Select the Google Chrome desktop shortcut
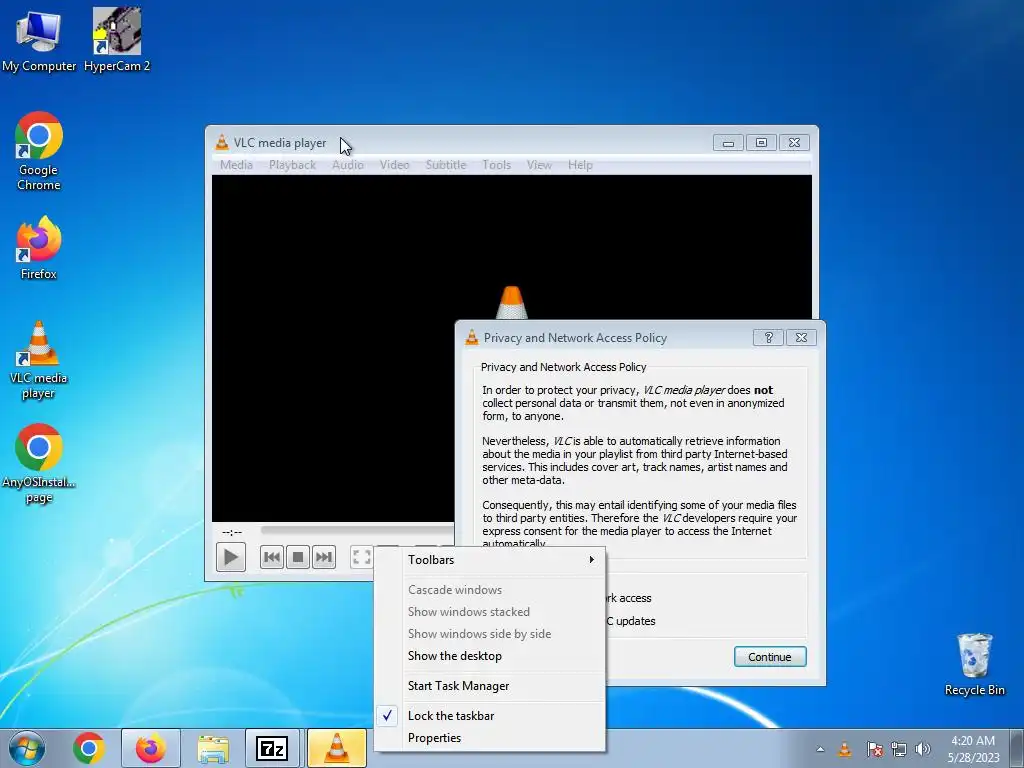 [x=39, y=152]
